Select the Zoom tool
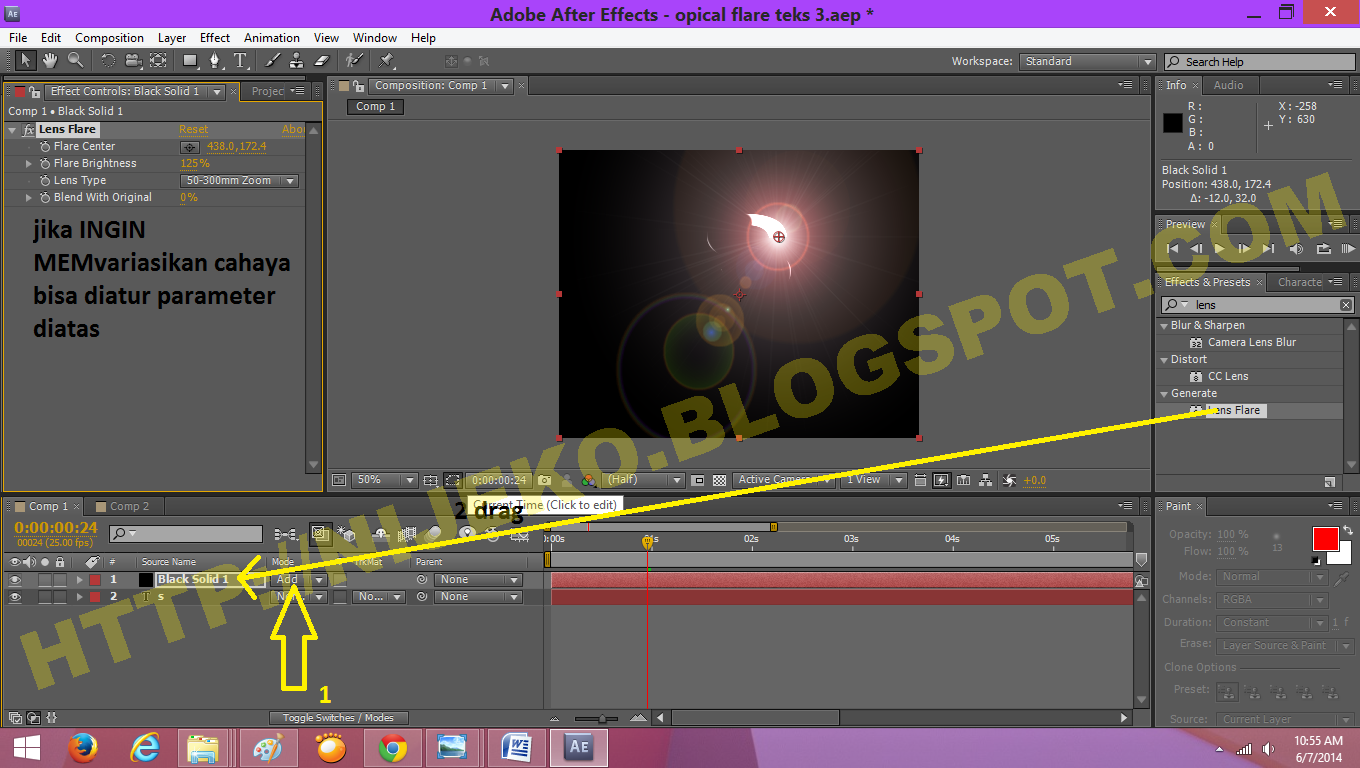 tap(76, 61)
